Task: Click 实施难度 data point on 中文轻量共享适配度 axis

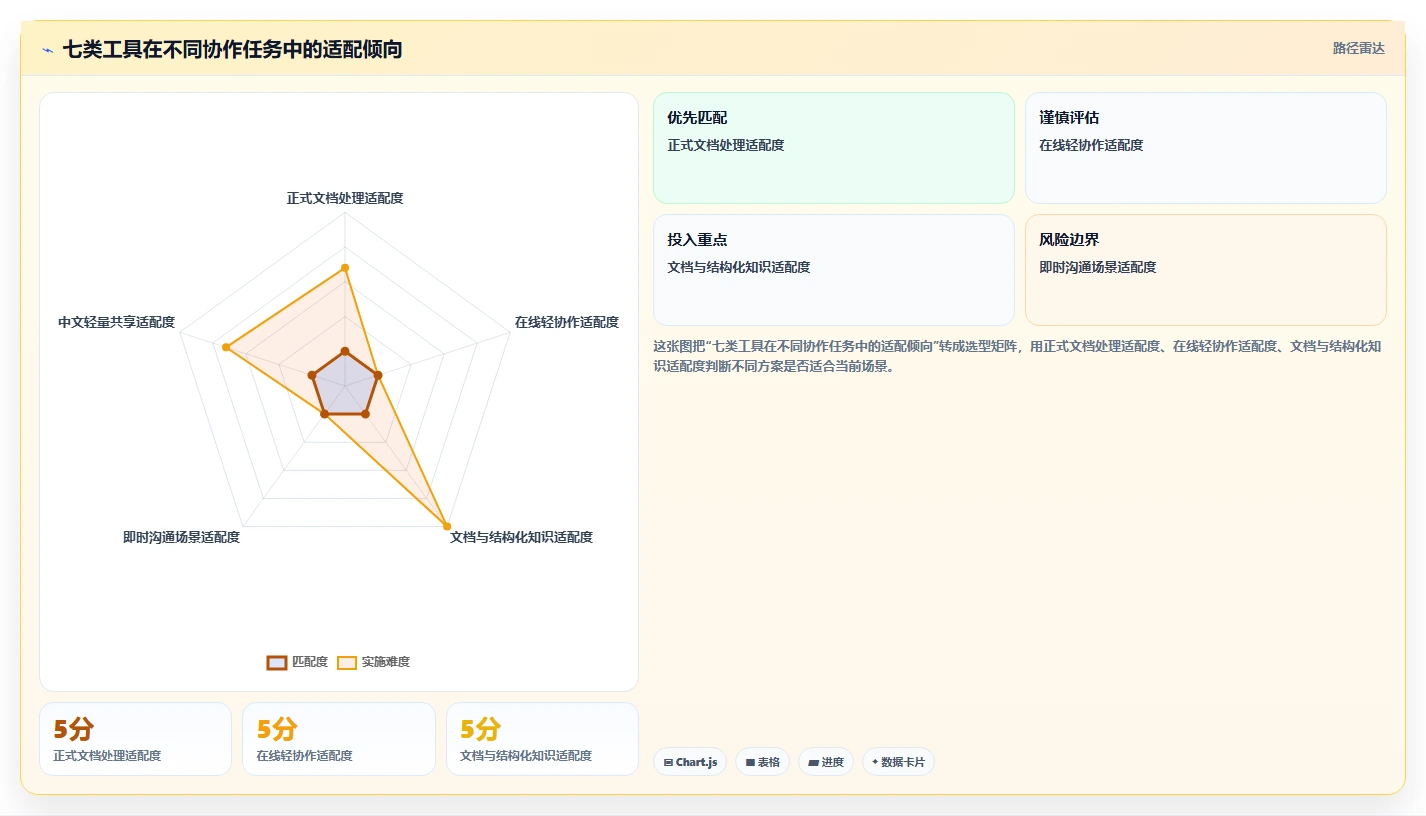Action: point(226,347)
